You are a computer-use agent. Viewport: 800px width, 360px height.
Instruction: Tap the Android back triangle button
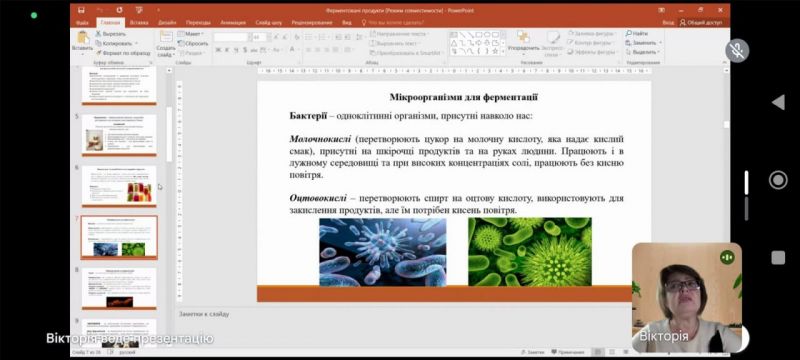(778, 102)
